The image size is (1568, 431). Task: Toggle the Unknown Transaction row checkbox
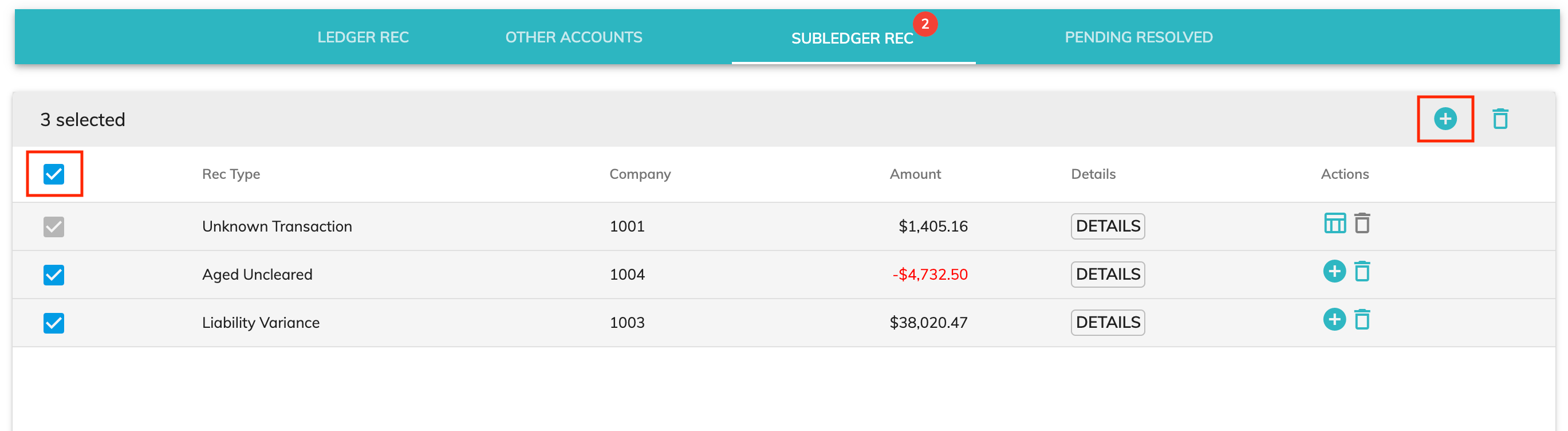point(54,227)
